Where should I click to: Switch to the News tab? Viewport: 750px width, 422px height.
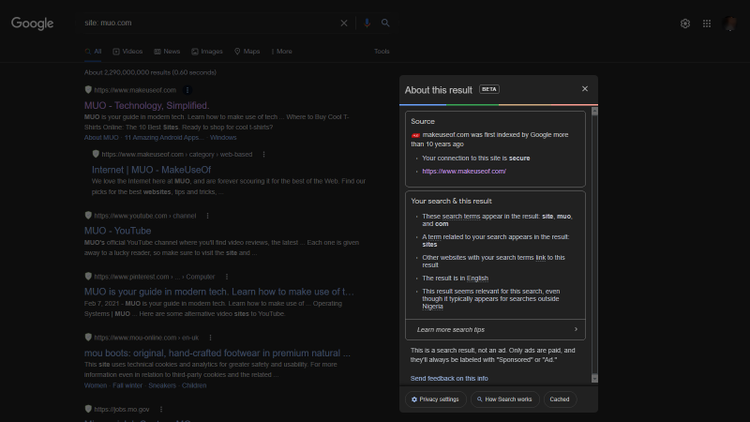[167, 51]
